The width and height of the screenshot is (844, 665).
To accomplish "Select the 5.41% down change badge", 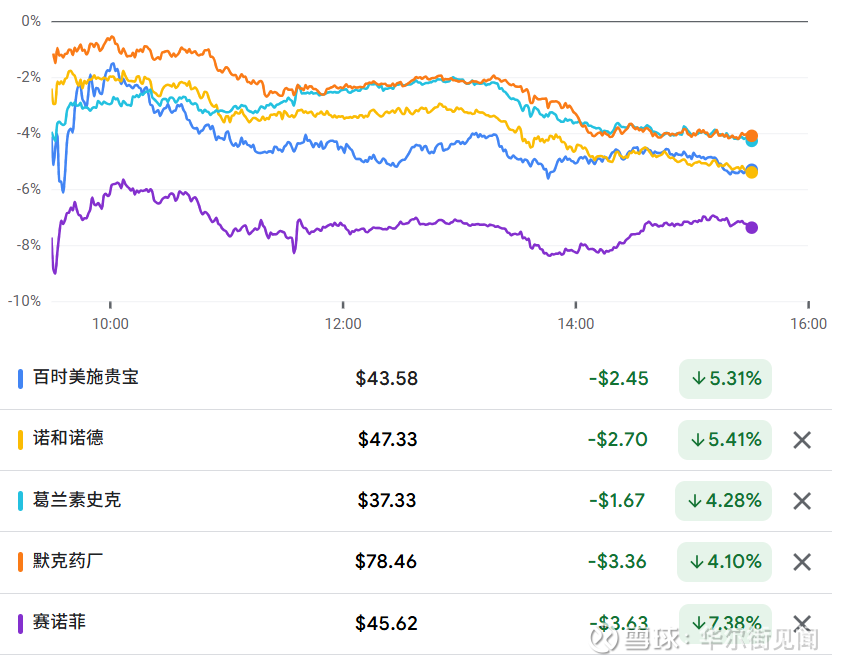I will click(725, 440).
